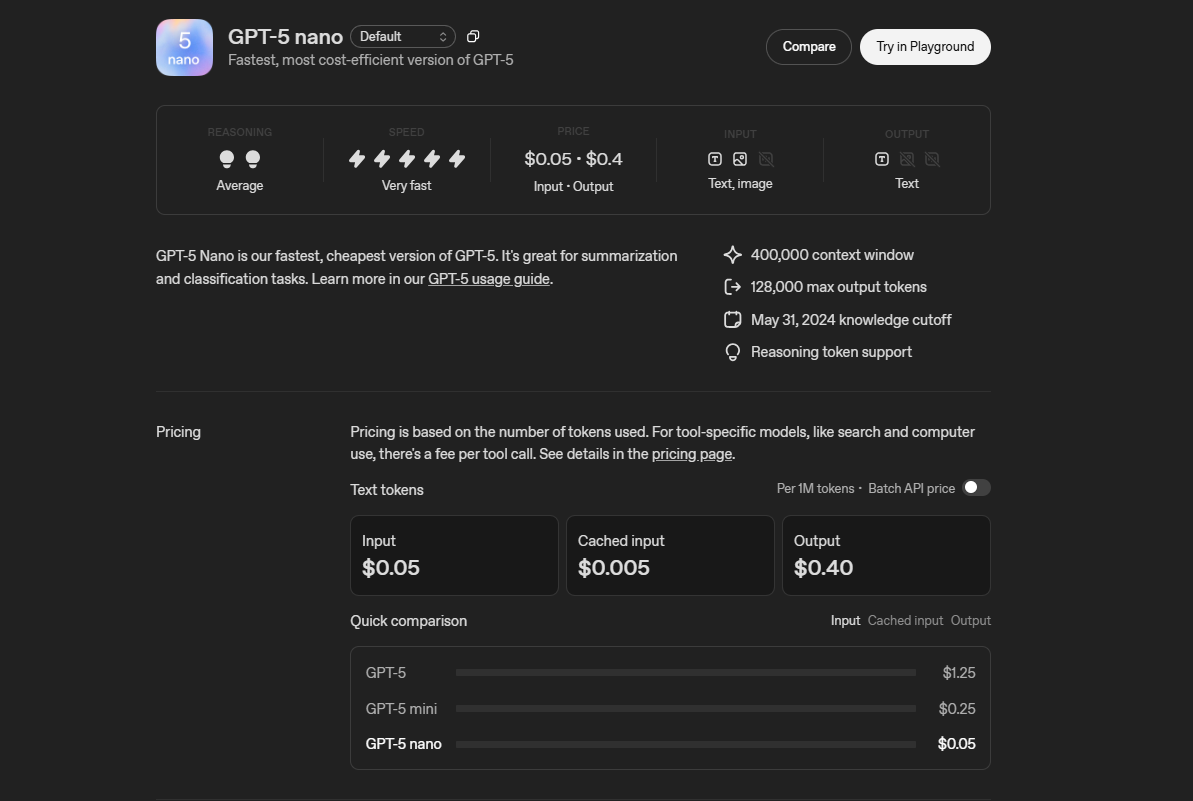Click the GPT-5 nano model logo

(184, 47)
